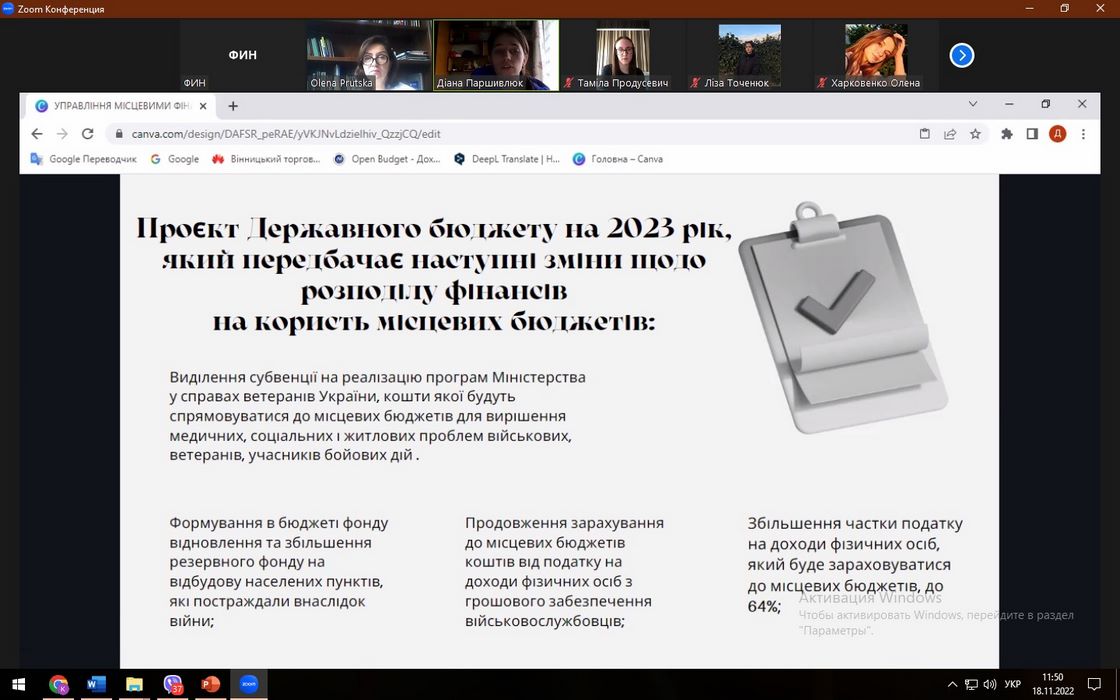Screen dimensions: 1120x700
Task: Click the share page icon in address bar
Action: 950,134
